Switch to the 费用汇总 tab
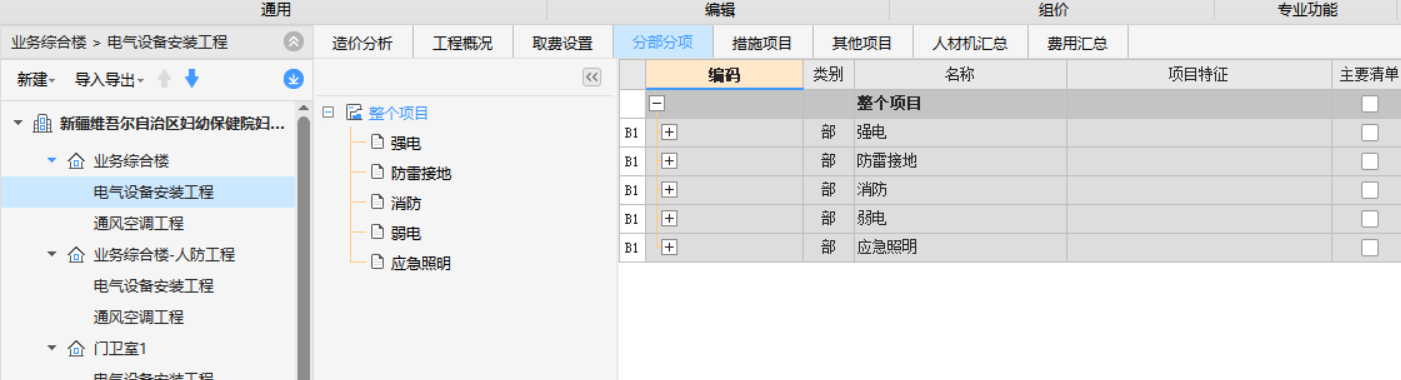The image size is (1401, 380). click(1077, 43)
